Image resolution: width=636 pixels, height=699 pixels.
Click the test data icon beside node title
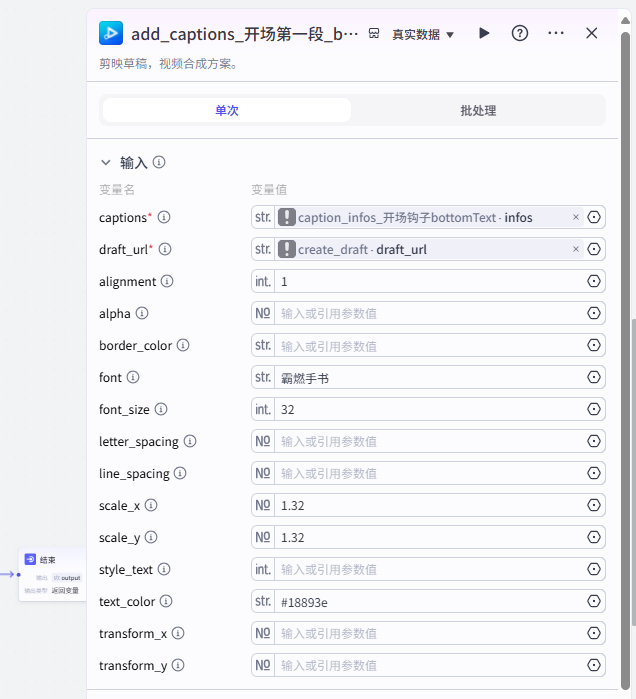374,33
